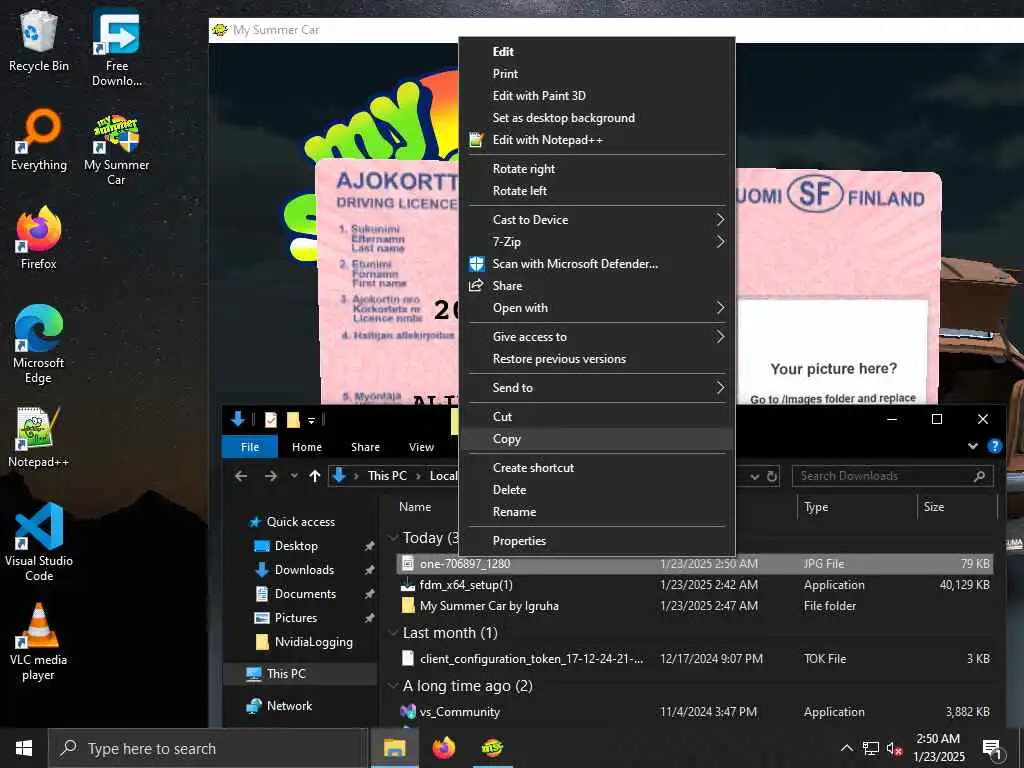Select the vs_Community application file
Viewport: 1024px width, 768px height.
click(x=696, y=712)
